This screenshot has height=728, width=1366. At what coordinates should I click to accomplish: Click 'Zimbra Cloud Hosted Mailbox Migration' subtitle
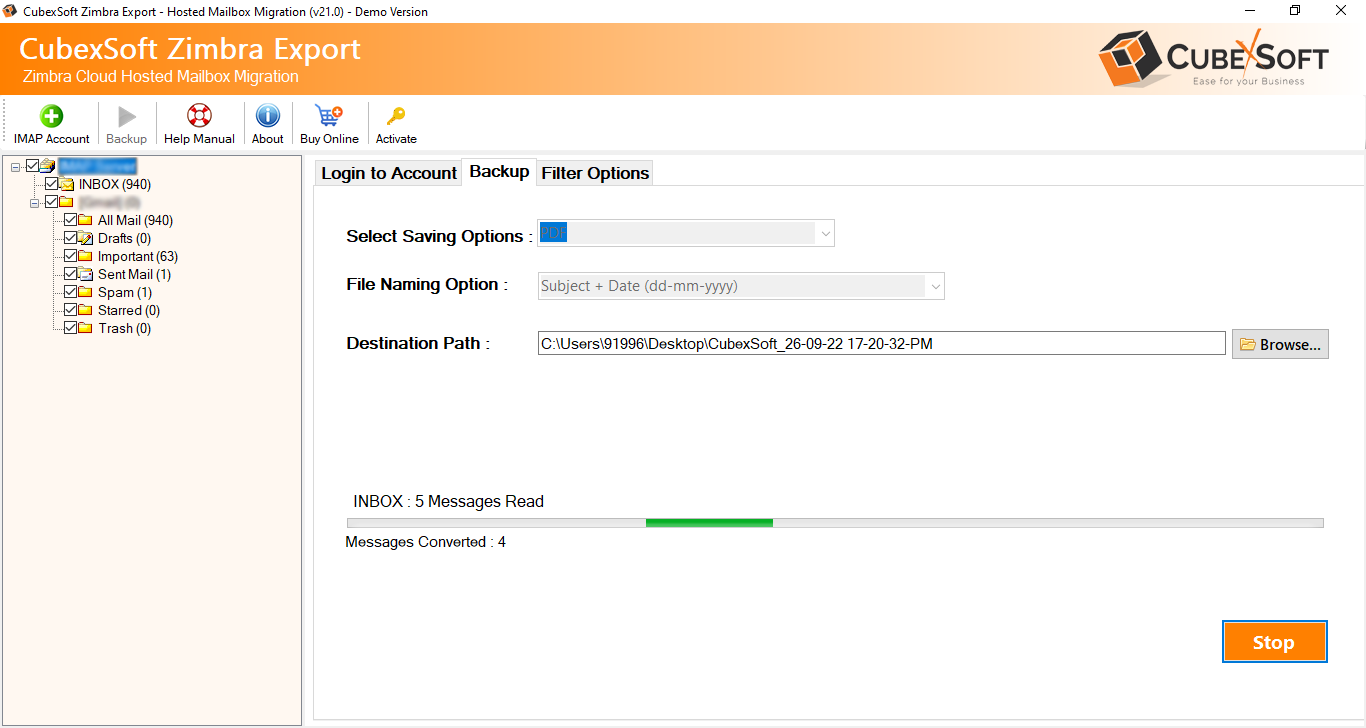pyautogui.click(x=160, y=77)
